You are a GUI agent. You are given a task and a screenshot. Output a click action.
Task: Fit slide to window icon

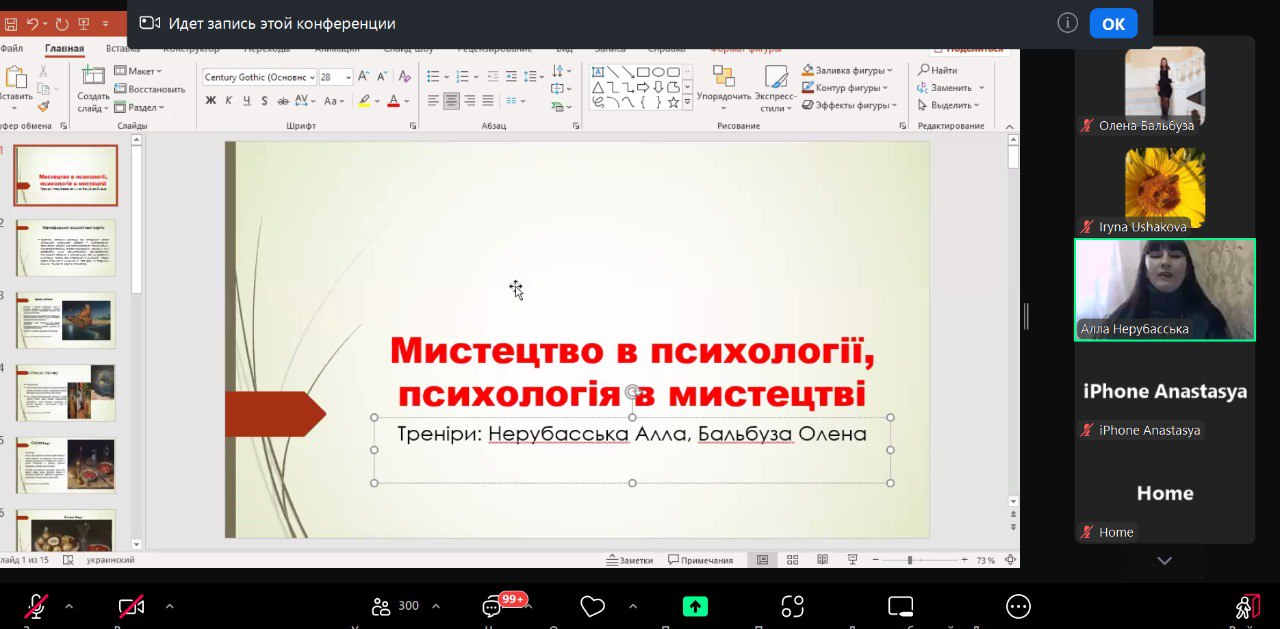[x=1011, y=560]
